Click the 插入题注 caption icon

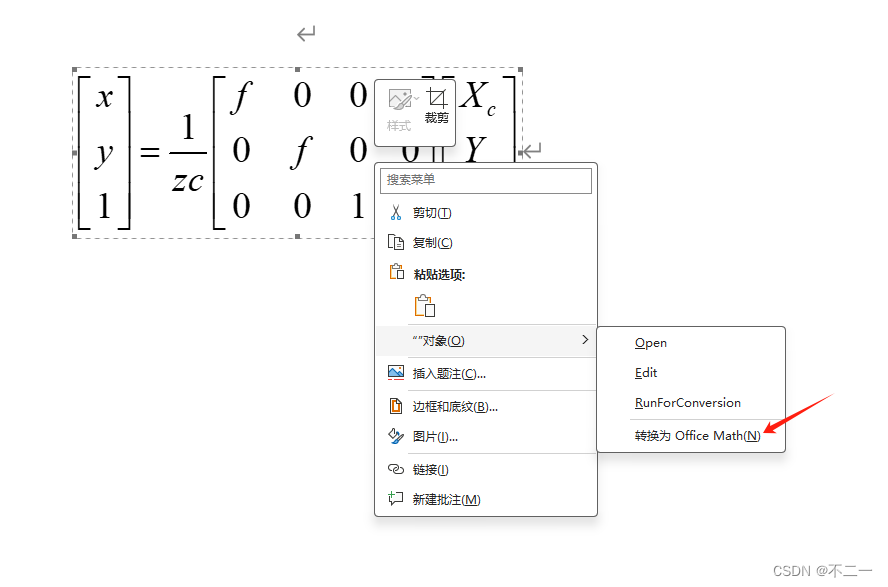(394, 371)
